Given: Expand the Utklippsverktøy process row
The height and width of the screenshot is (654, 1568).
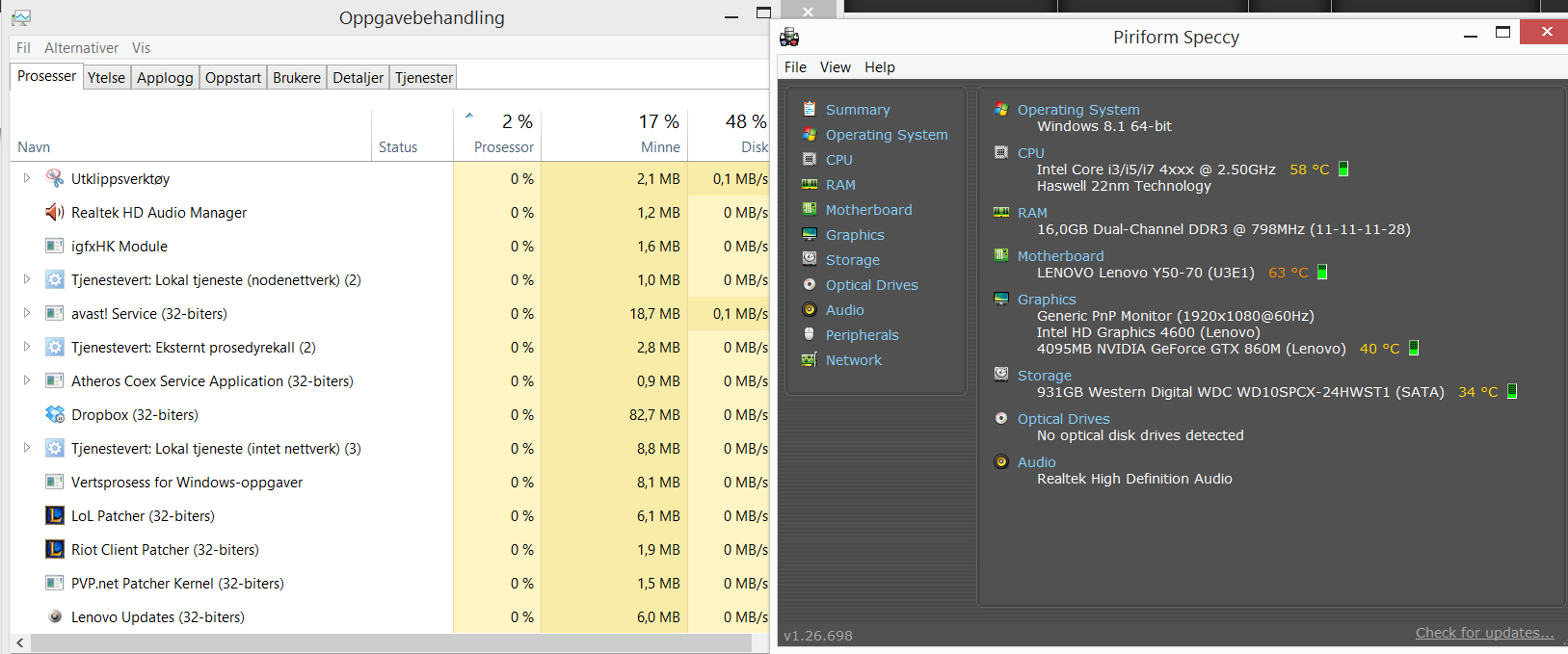Looking at the screenshot, I should coord(27,178).
